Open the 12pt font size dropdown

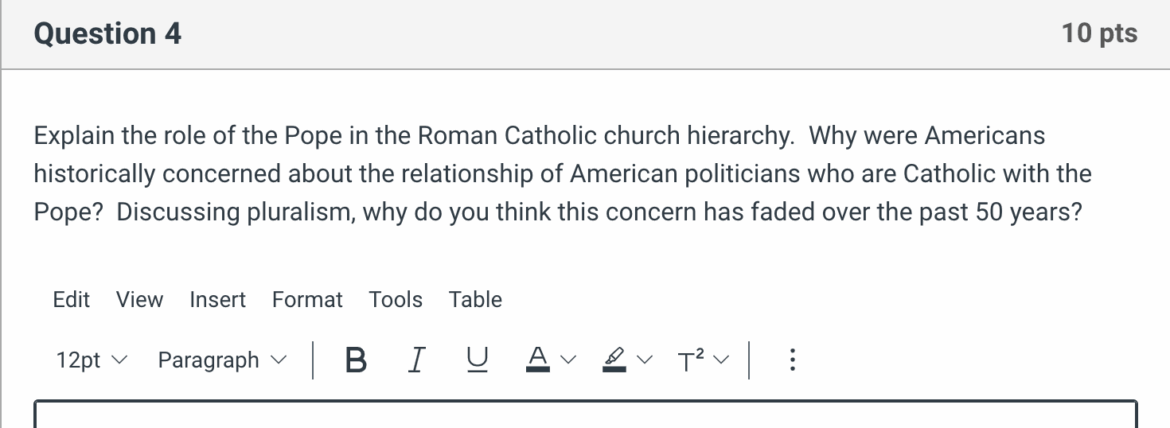91,359
